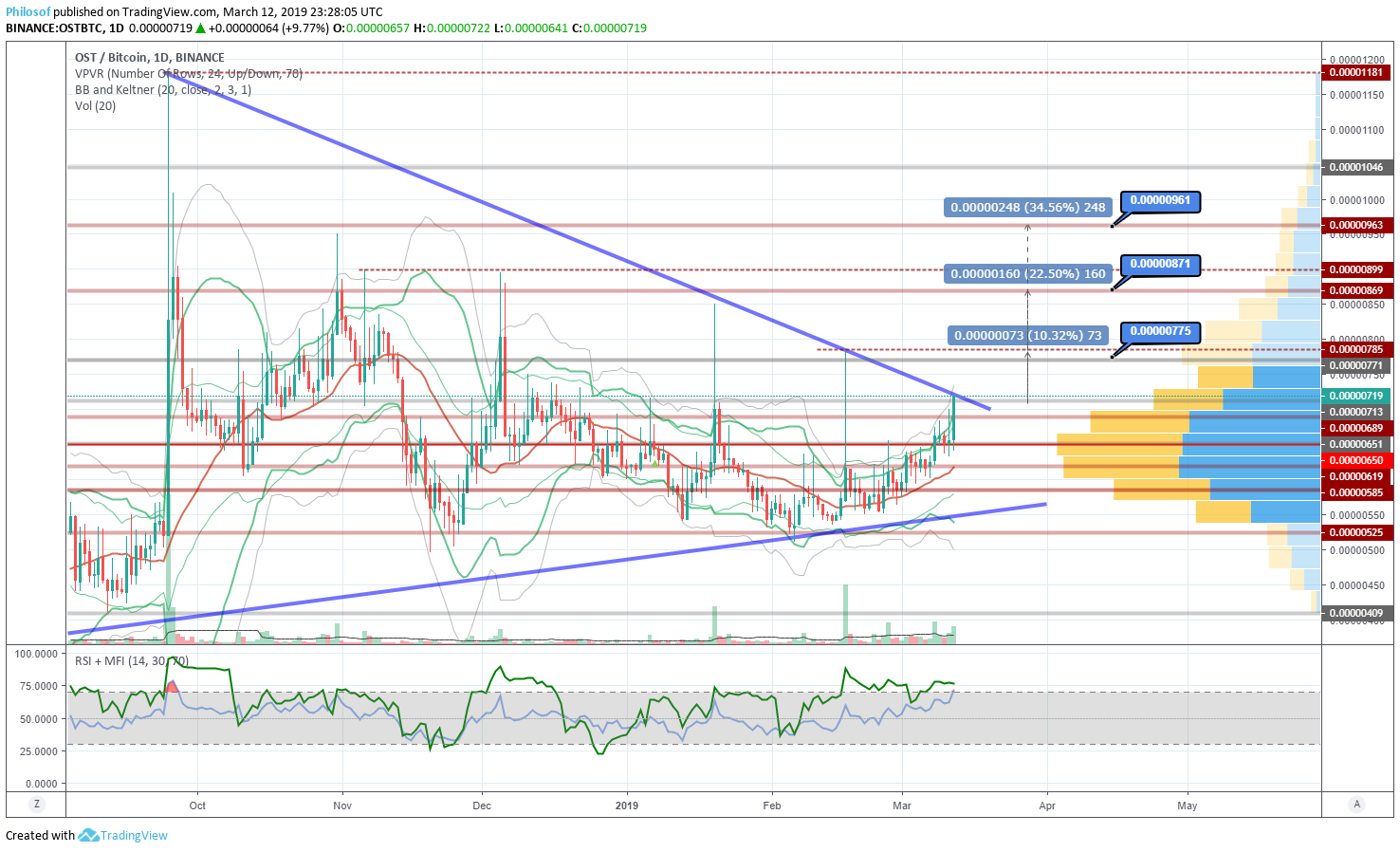The image size is (1400, 852).
Task: Click the 0.00000585 price axis label
Action: 1356,492
